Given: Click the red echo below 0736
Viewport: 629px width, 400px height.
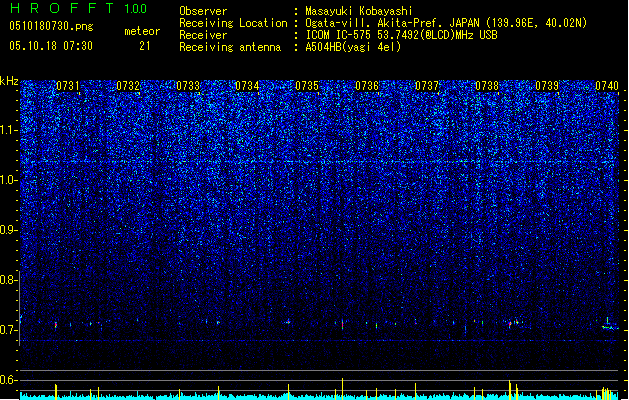Looking at the screenshot, I should click(342, 324).
